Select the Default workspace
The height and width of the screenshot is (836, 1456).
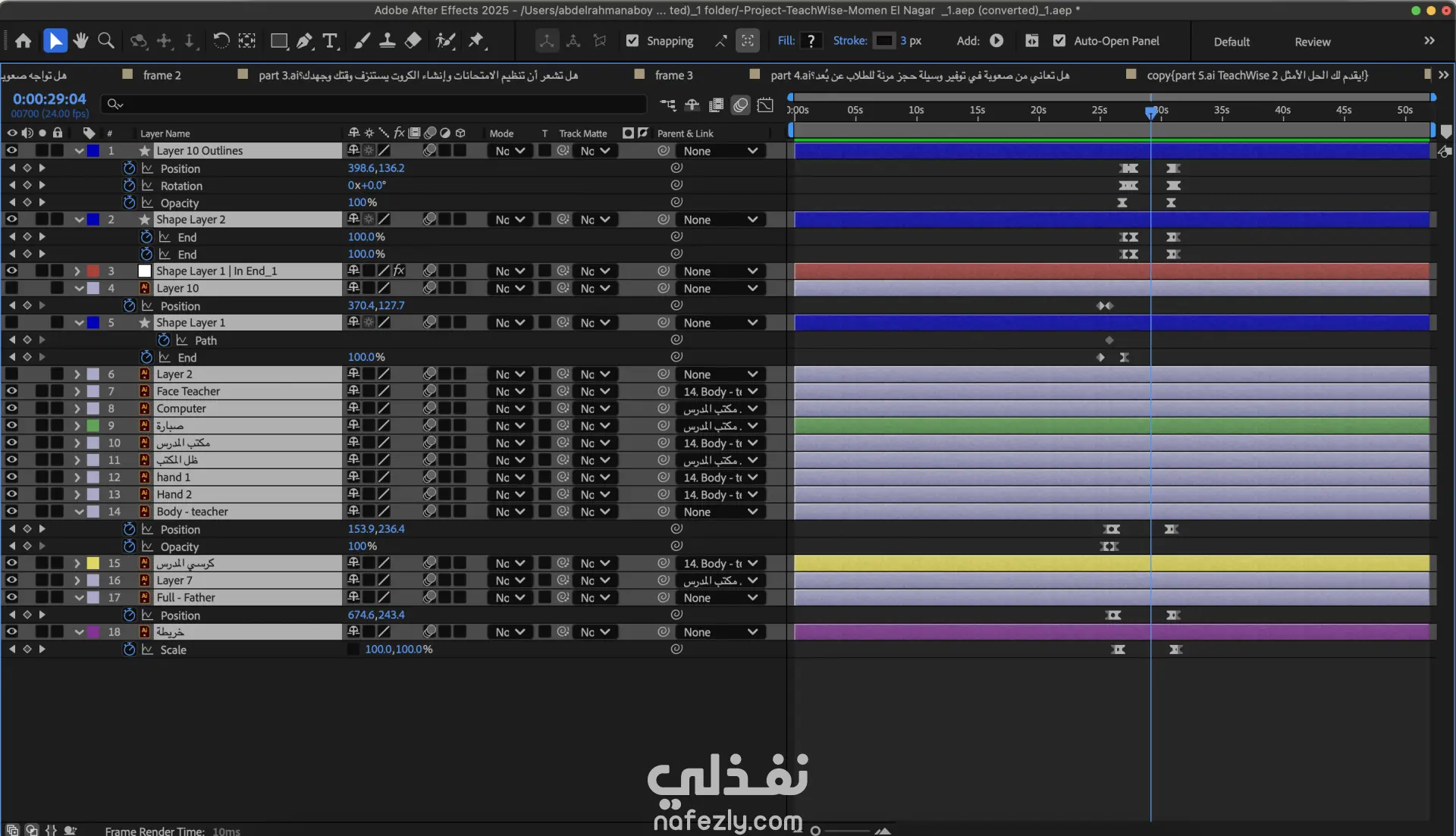(x=1231, y=42)
